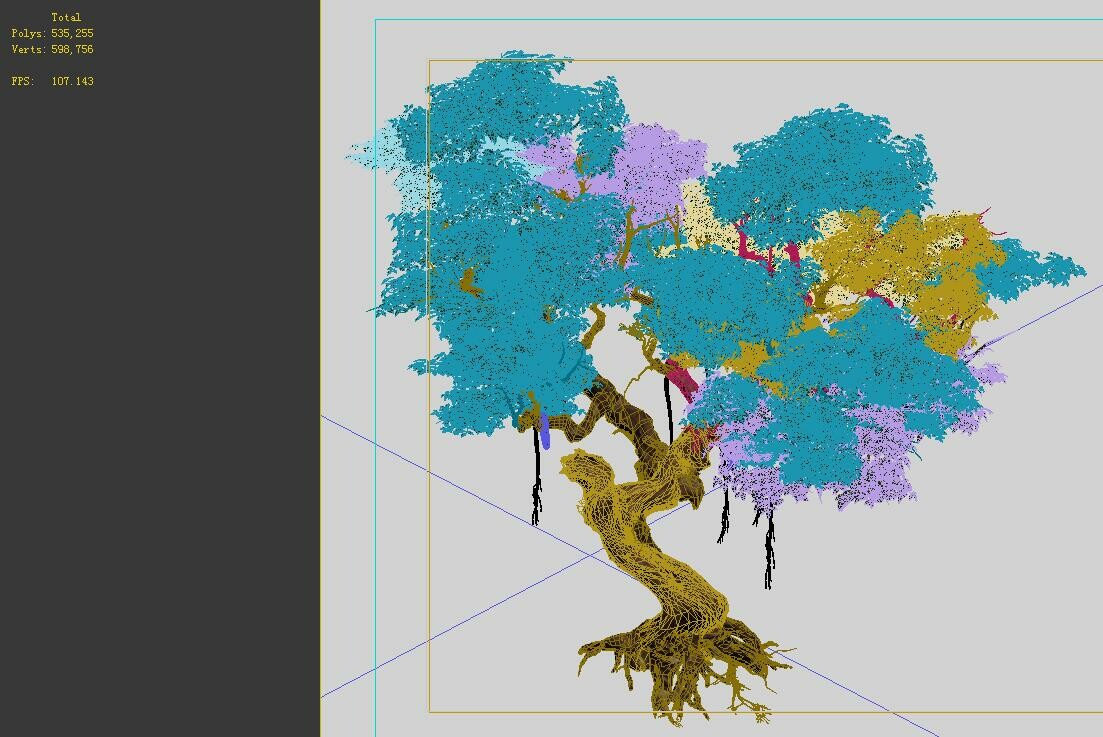Image resolution: width=1103 pixels, height=737 pixels.
Task: Click the dark panel beside the viewport
Action: (160, 400)
